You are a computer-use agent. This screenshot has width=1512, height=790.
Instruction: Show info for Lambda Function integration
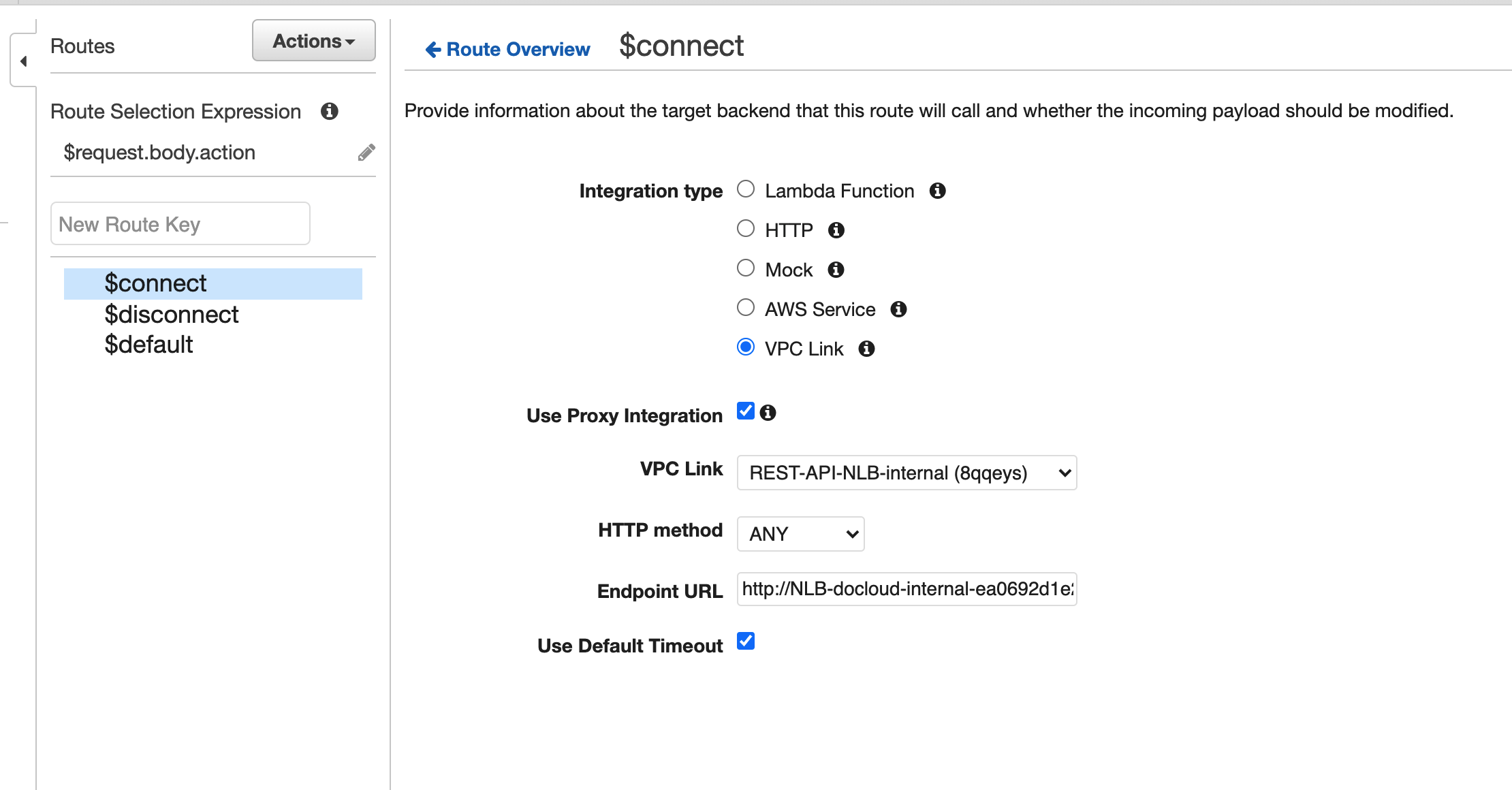938,191
